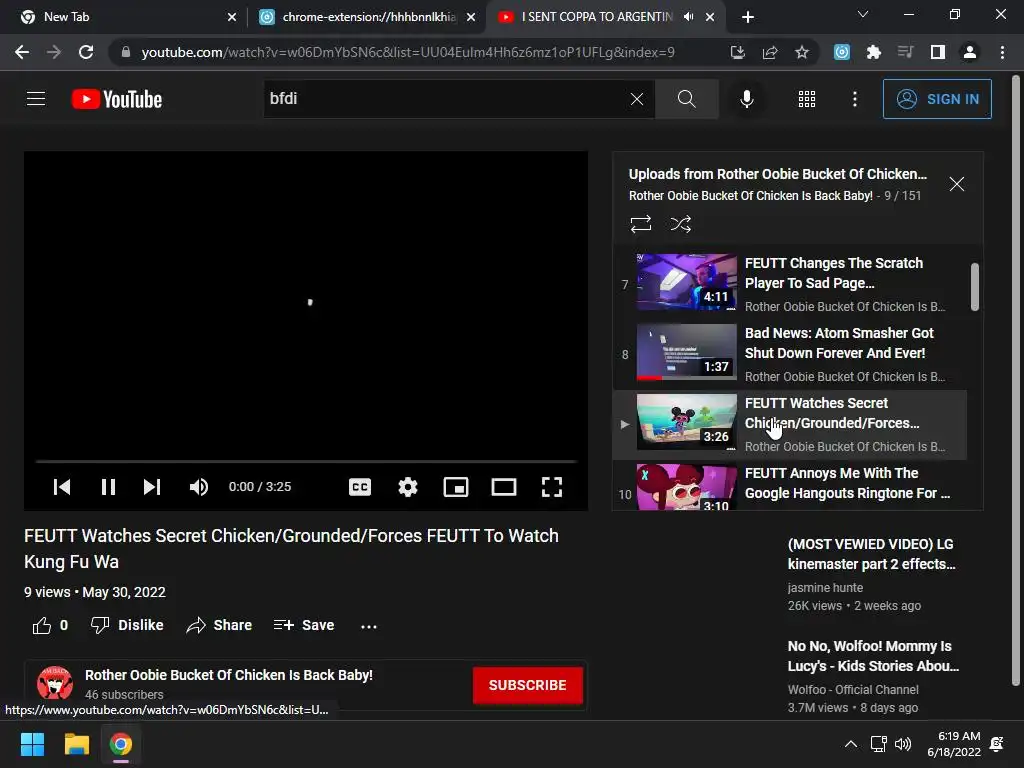Open Chrome three-dot menu
The image size is (1024, 768).
[1002, 52]
